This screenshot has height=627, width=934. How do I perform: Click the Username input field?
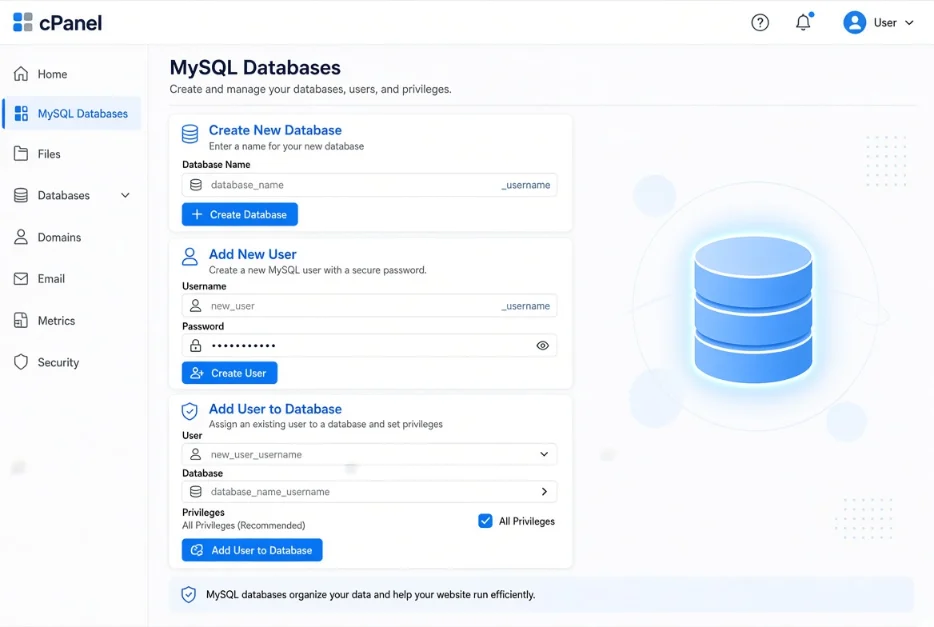[x=369, y=305]
